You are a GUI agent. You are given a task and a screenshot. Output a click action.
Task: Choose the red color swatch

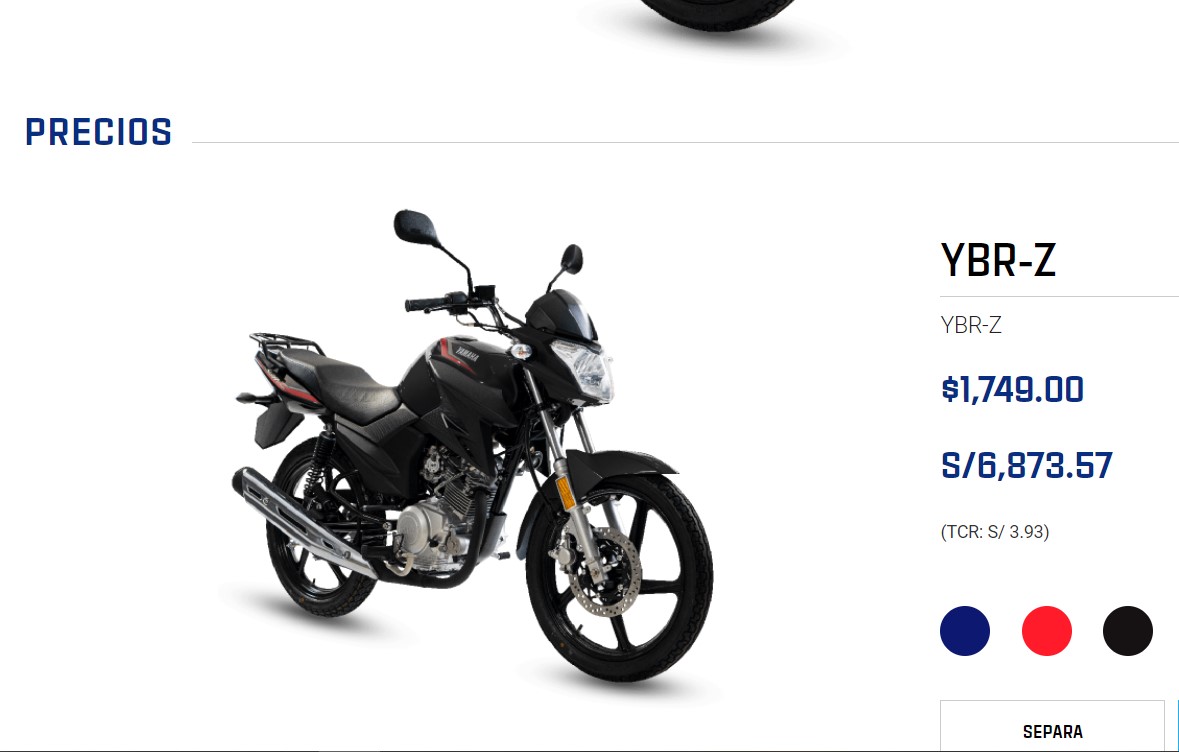pyautogui.click(x=1047, y=631)
